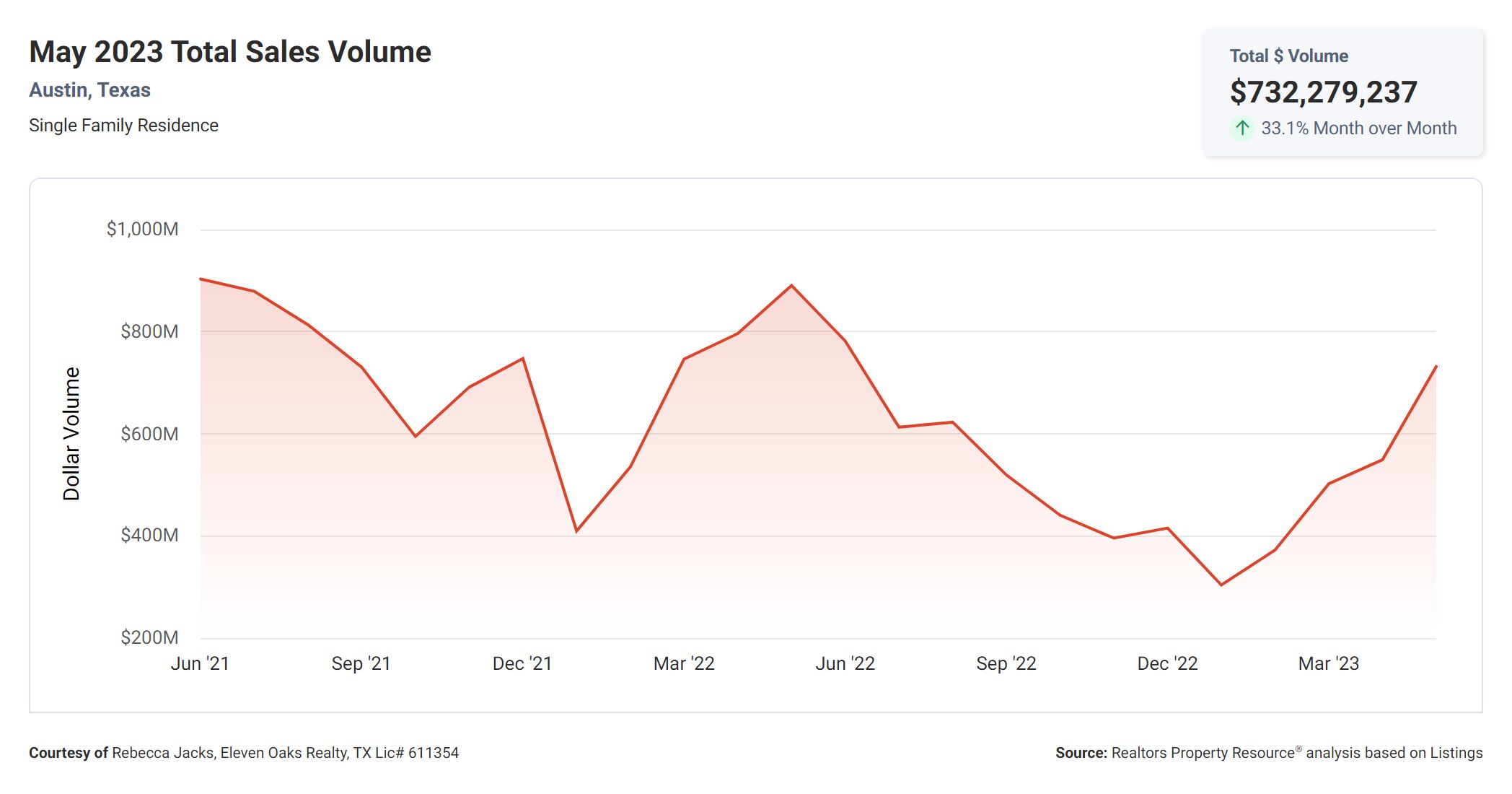Click the "Courtesy of Rebecca Jacks" footer text
The image size is (1512, 794).
(243, 753)
